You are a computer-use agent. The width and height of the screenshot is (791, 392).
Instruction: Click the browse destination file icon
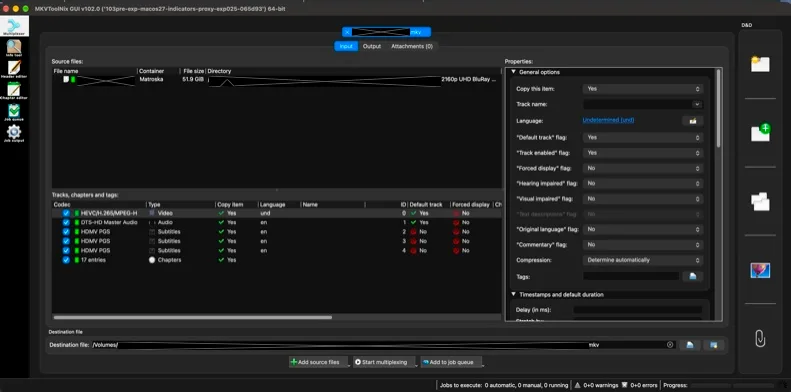[x=690, y=345]
